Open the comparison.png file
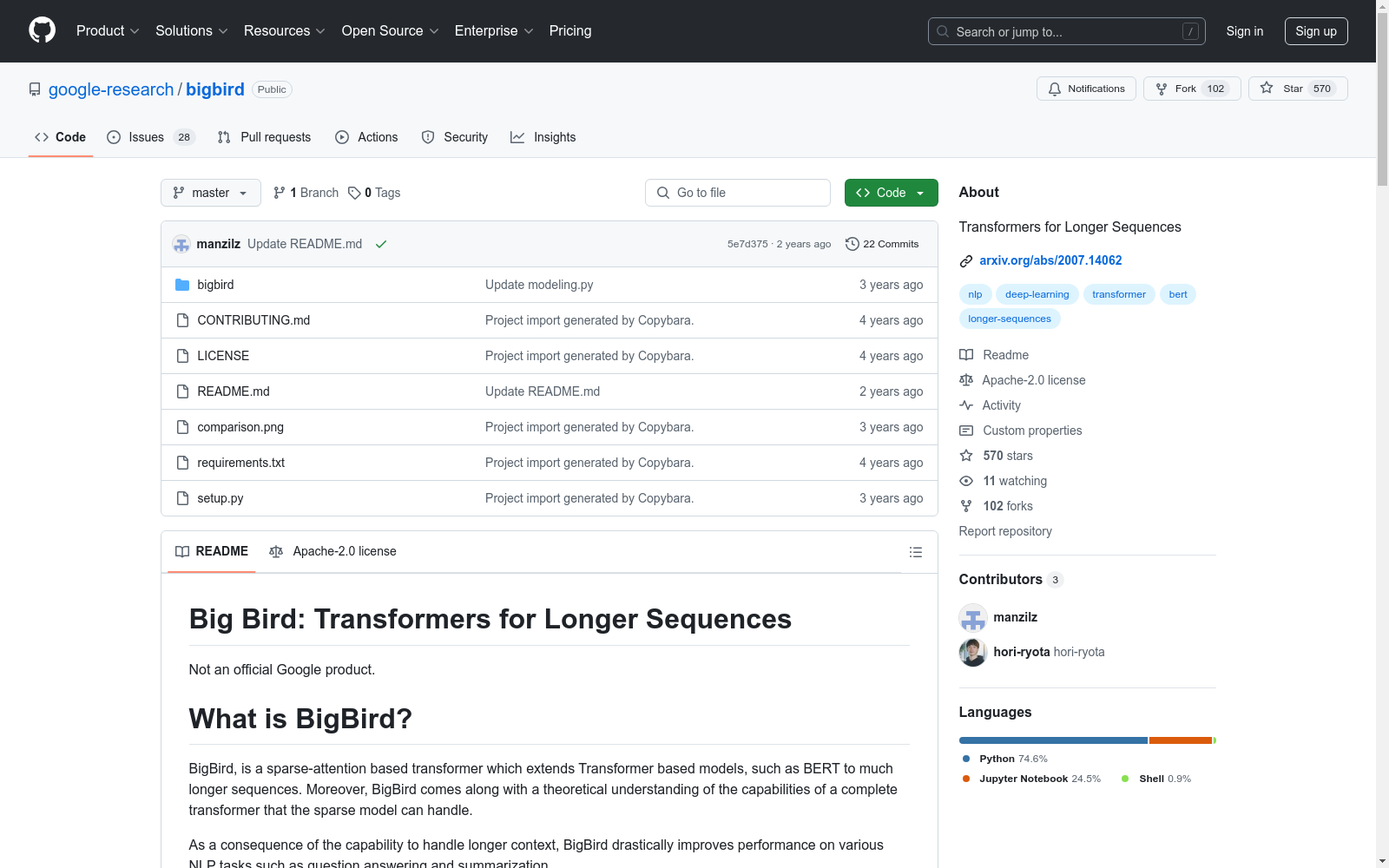Image resolution: width=1389 pixels, height=868 pixels. 240,427
